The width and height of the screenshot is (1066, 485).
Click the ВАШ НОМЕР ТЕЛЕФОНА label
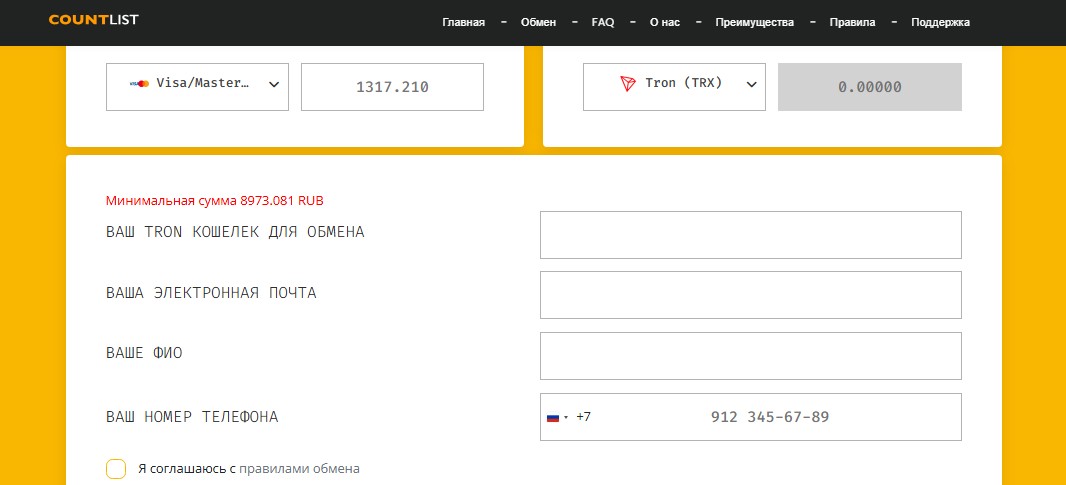[192, 417]
